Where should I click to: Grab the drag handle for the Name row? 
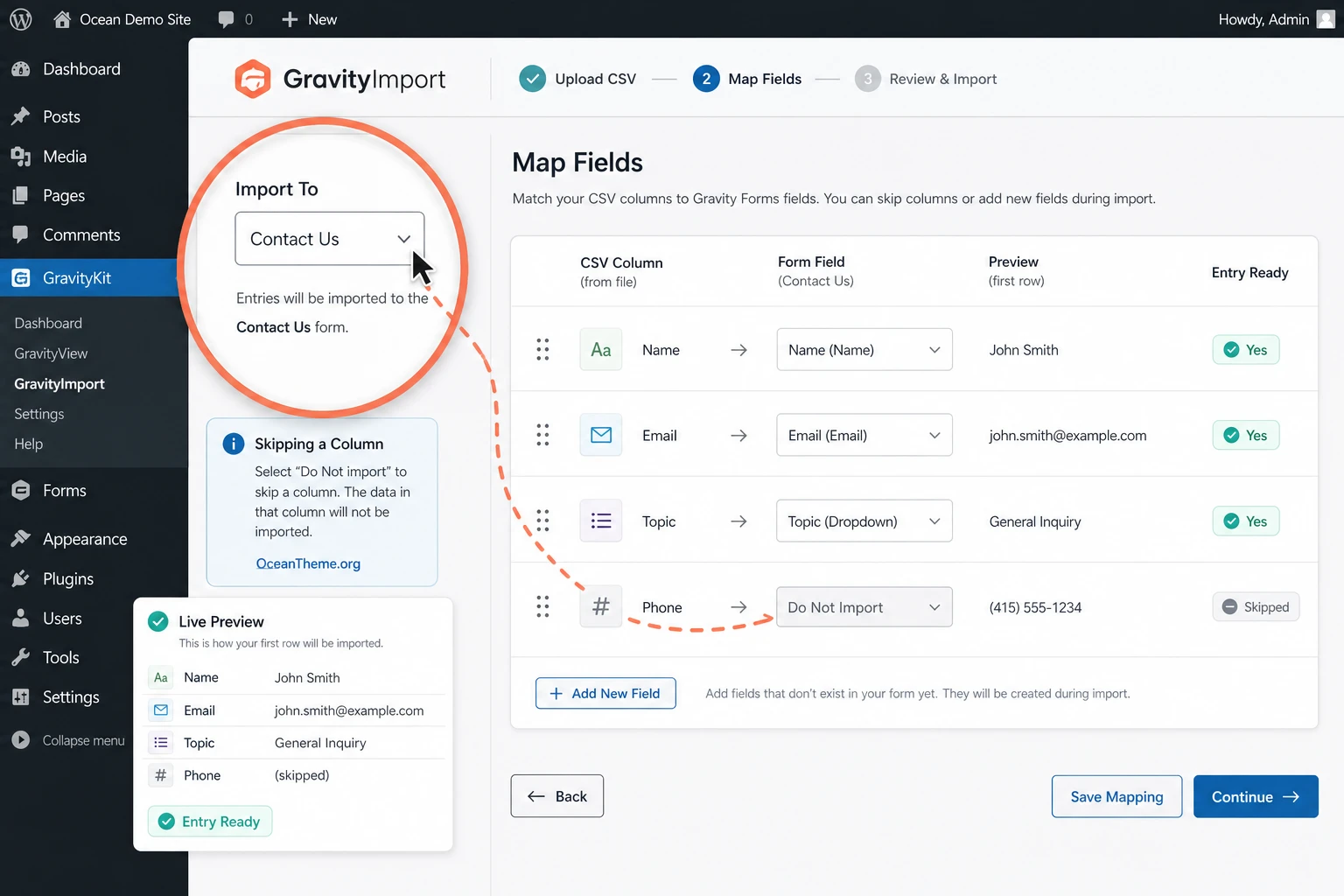(542, 350)
